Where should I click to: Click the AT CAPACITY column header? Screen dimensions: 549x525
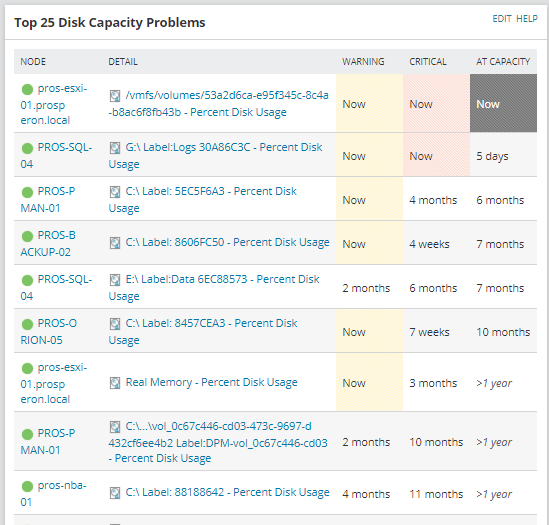click(x=503, y=62)
